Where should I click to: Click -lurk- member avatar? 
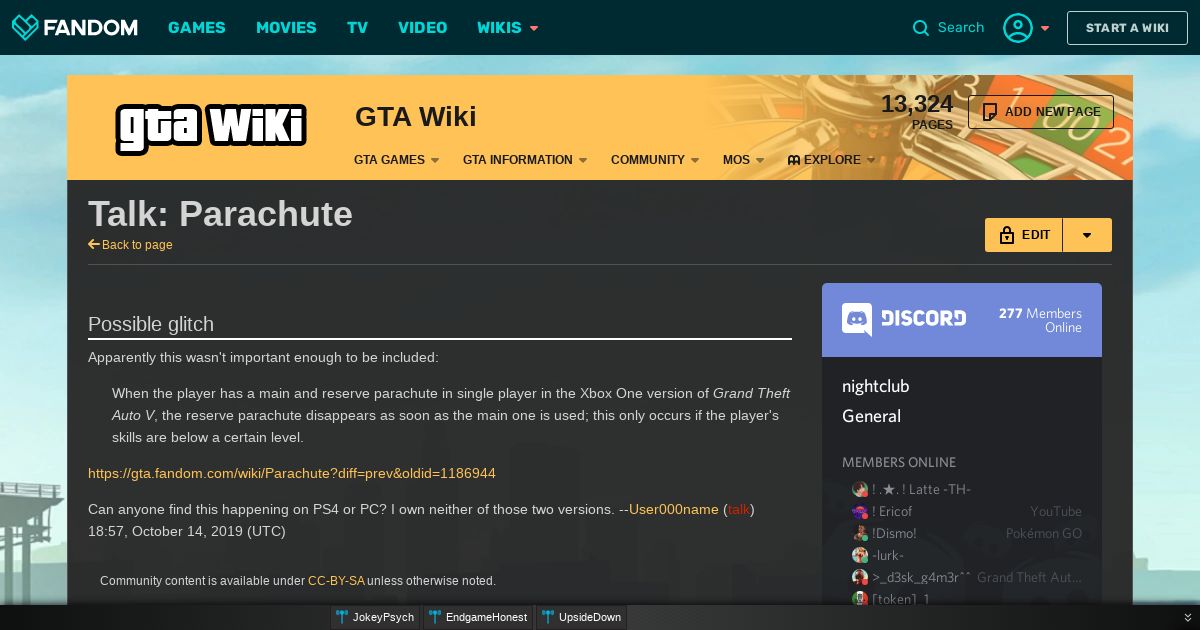(x=859, y=555)
